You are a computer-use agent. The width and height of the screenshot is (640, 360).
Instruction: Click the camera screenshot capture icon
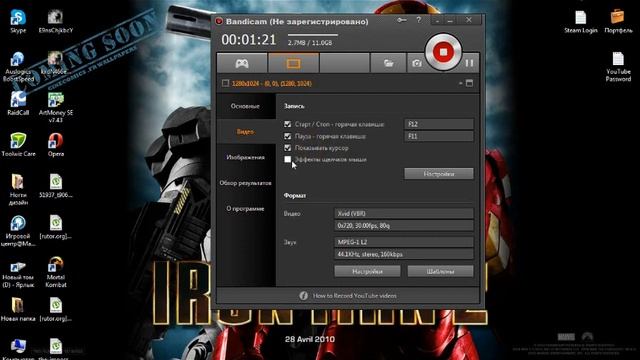pos(417,63)
